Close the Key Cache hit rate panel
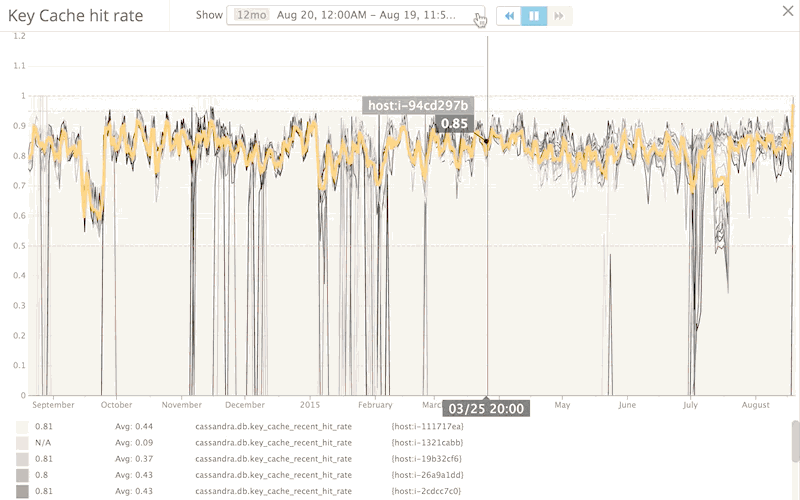800x500 pixels. [788, 11]
